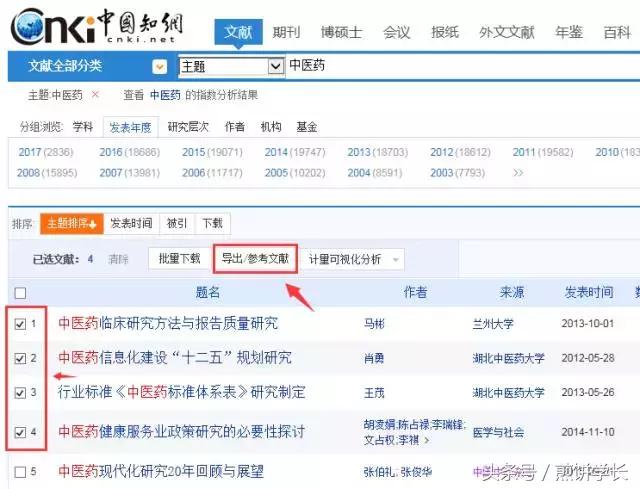Switch to the 博硕士 tab
Screen dimensions: 640x489
[x=341, y=32]
